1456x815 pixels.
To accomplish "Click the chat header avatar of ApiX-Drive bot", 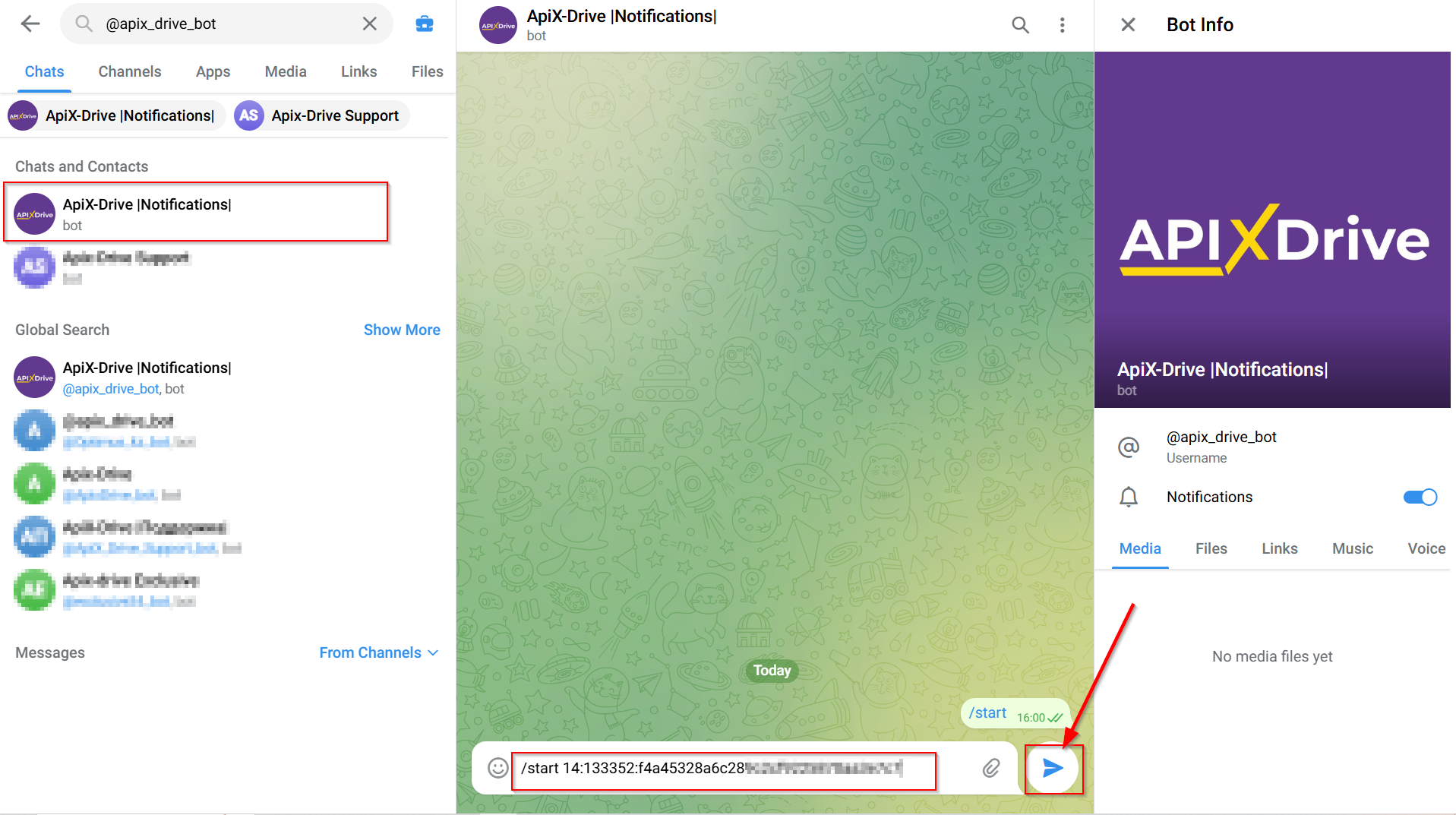I will click(x=498, y=25).
